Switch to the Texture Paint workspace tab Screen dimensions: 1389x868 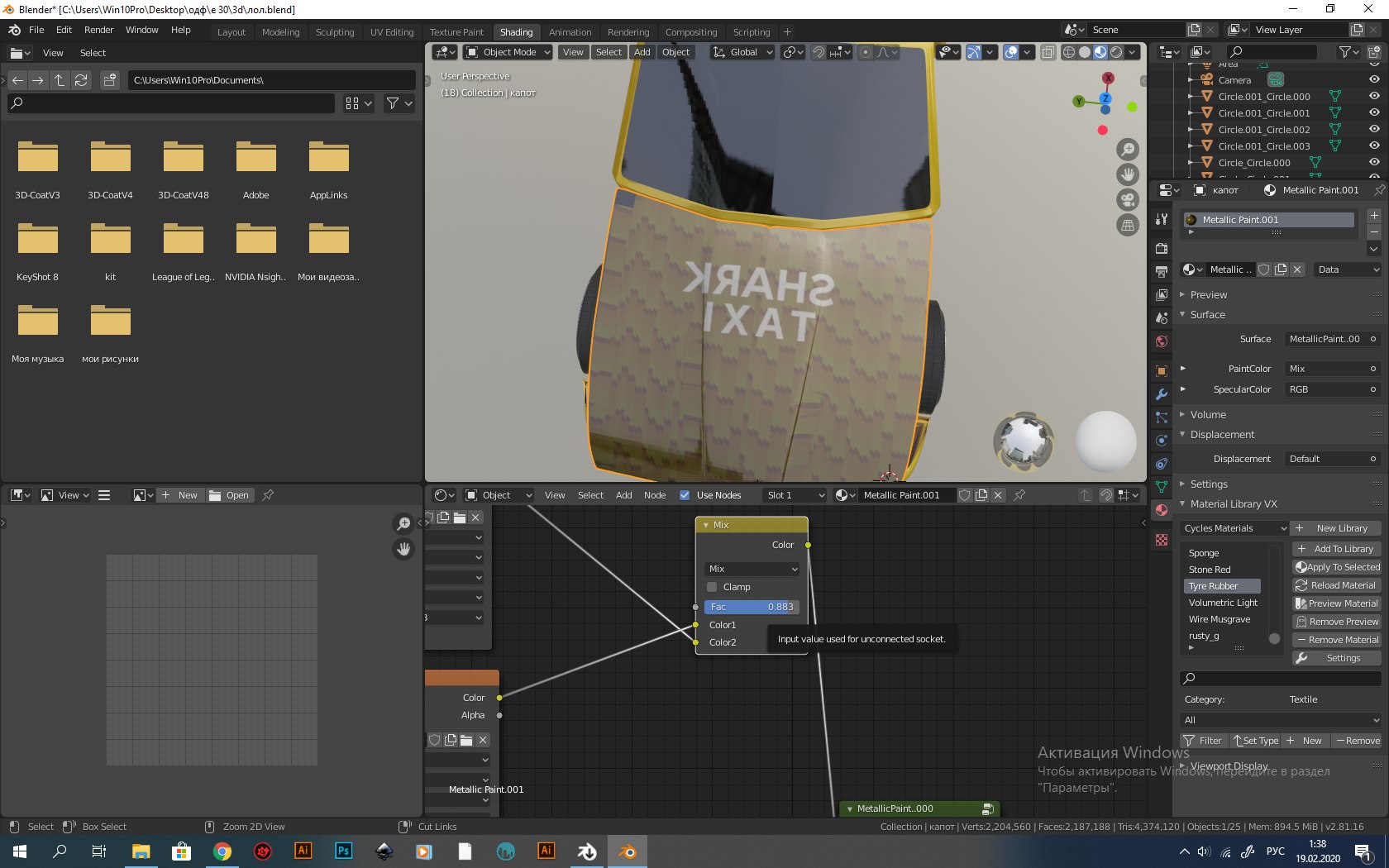[456, 32]
